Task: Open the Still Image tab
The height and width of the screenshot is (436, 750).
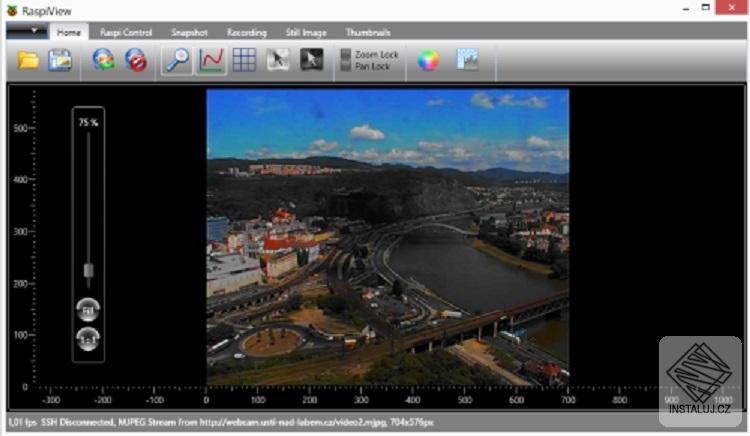Action: [x=306, y=33]
